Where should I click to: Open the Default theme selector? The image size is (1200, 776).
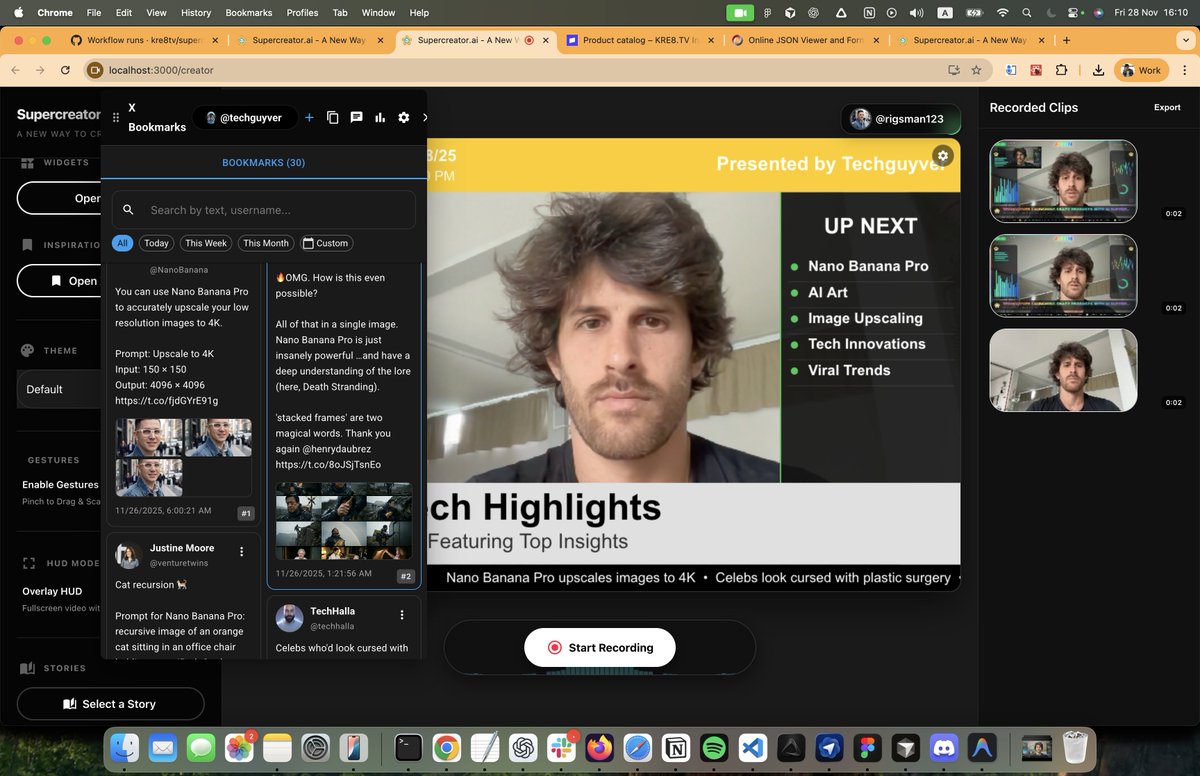(44, 389)
